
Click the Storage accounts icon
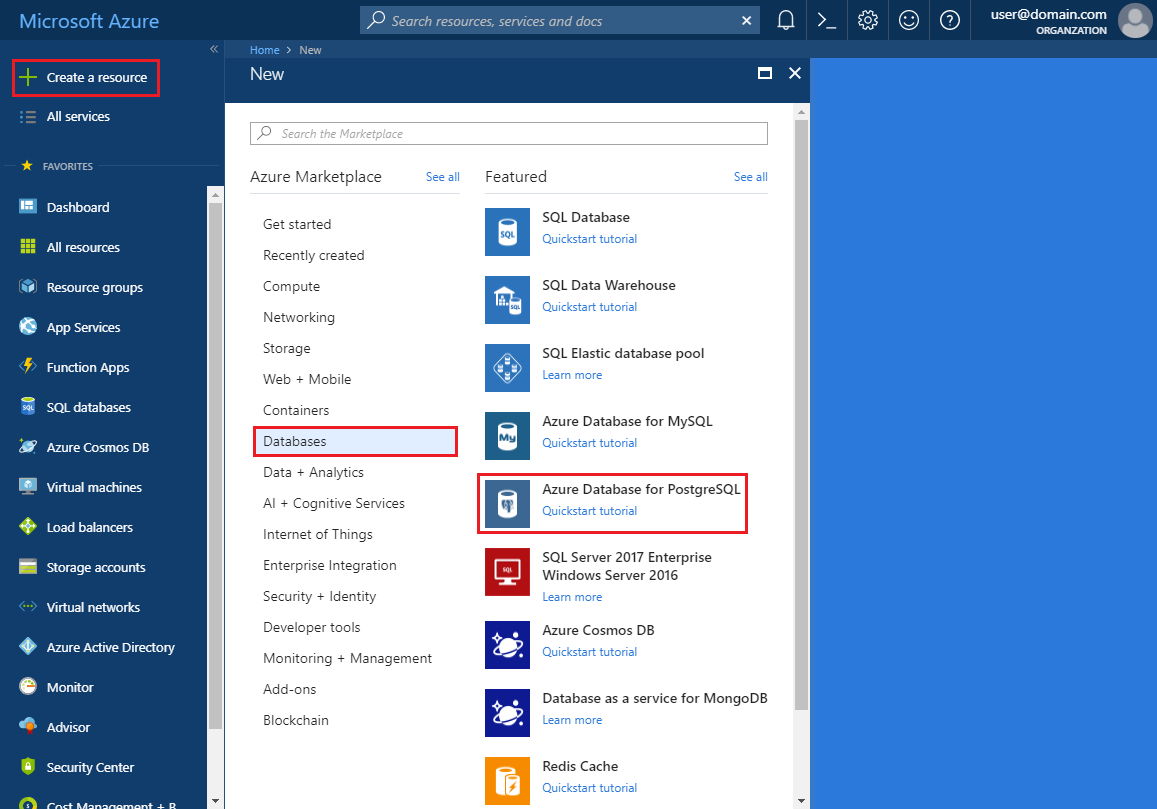click(x=28, y=566)
